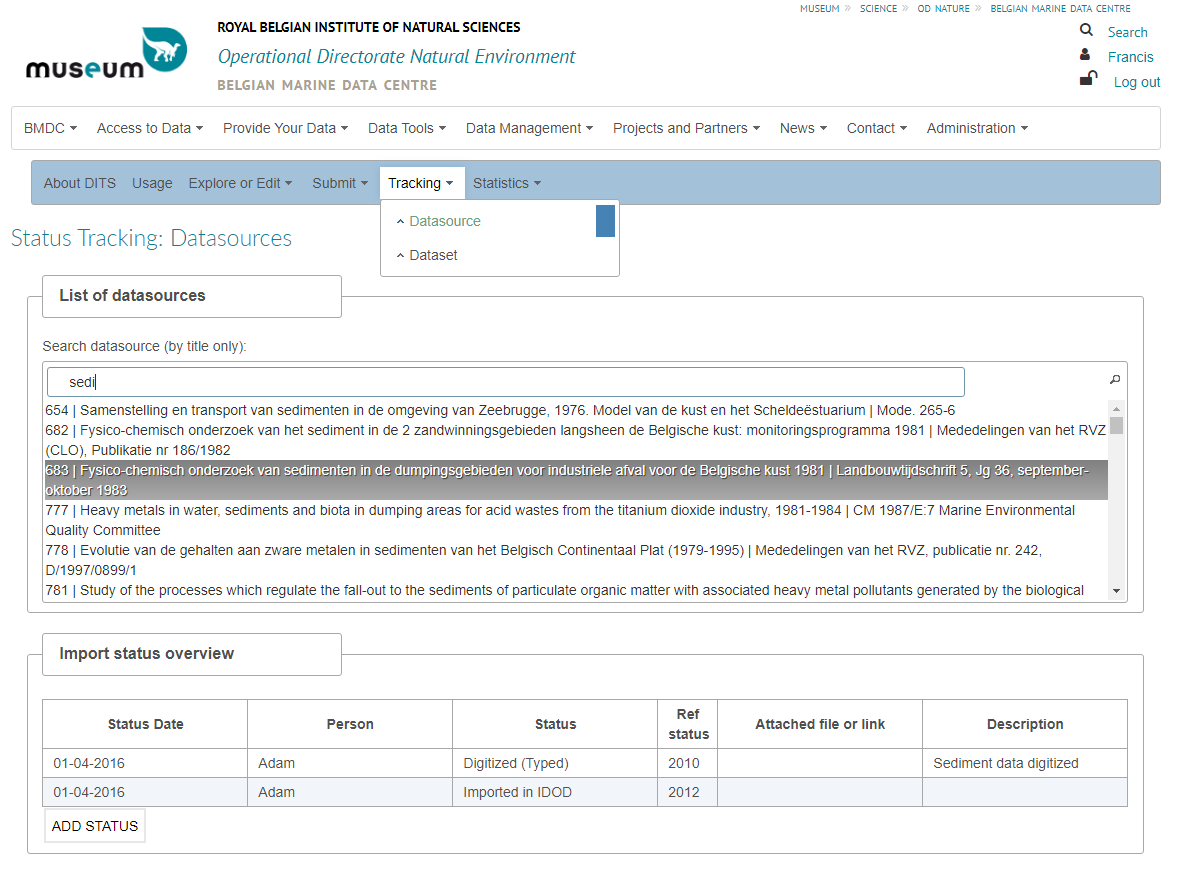Click the datasource list scroll down arrow
Viewport: 1179px width, 870px height.
tap(1117, 591)
